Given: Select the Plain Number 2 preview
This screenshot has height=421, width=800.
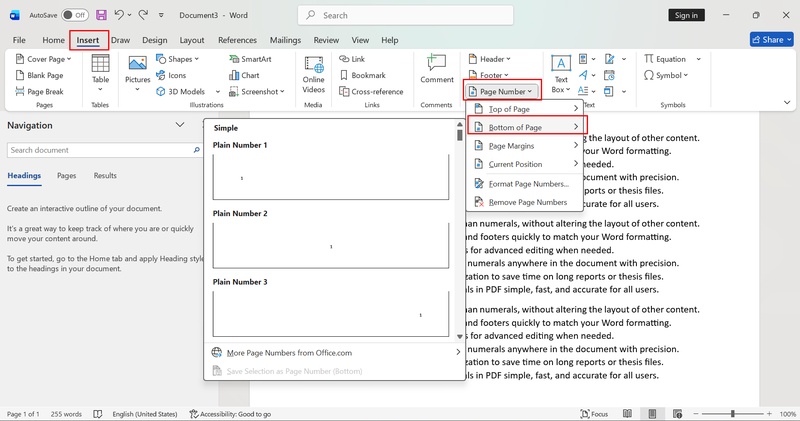Looking at the screenshot, I should point(331,245).
